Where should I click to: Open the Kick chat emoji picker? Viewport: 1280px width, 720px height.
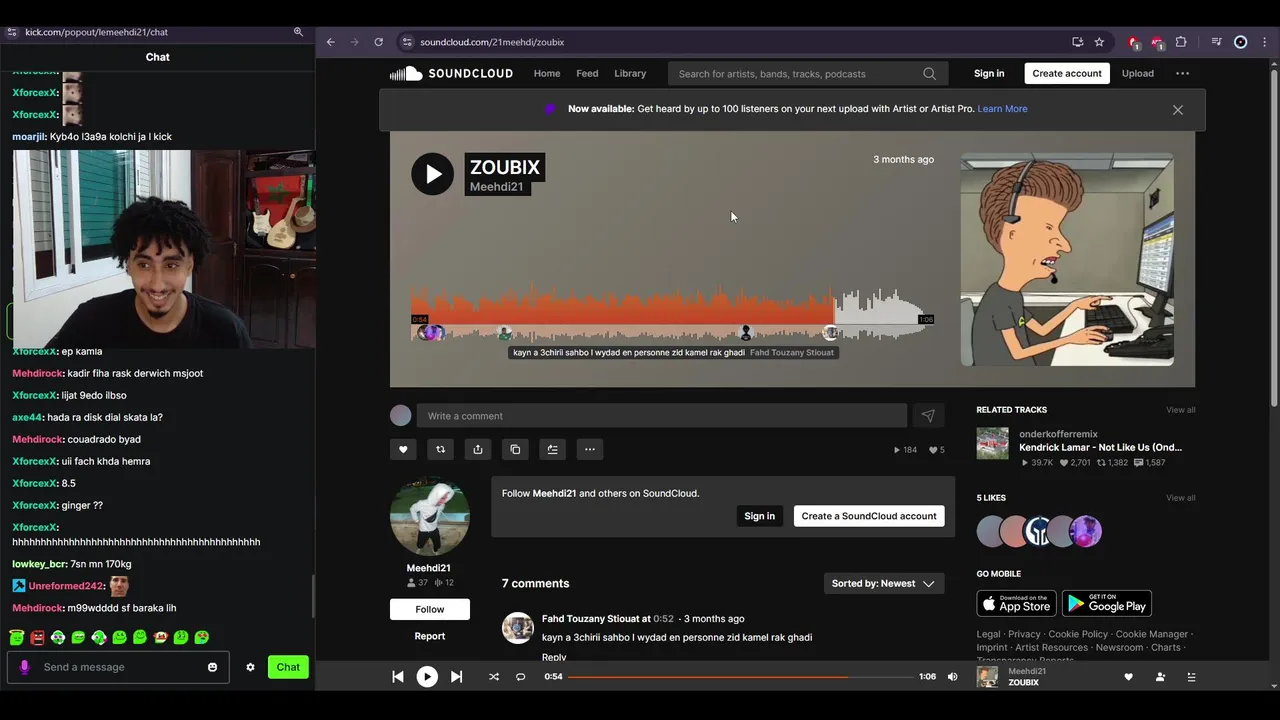pos(212,667)
